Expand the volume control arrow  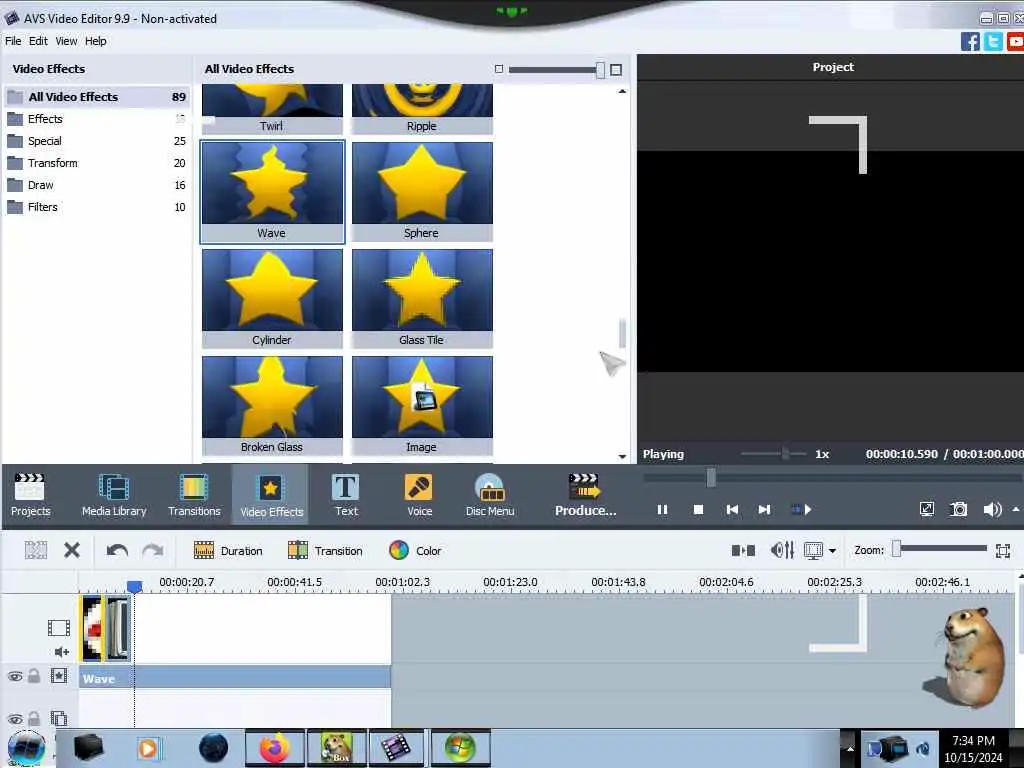click(1016, 509)
